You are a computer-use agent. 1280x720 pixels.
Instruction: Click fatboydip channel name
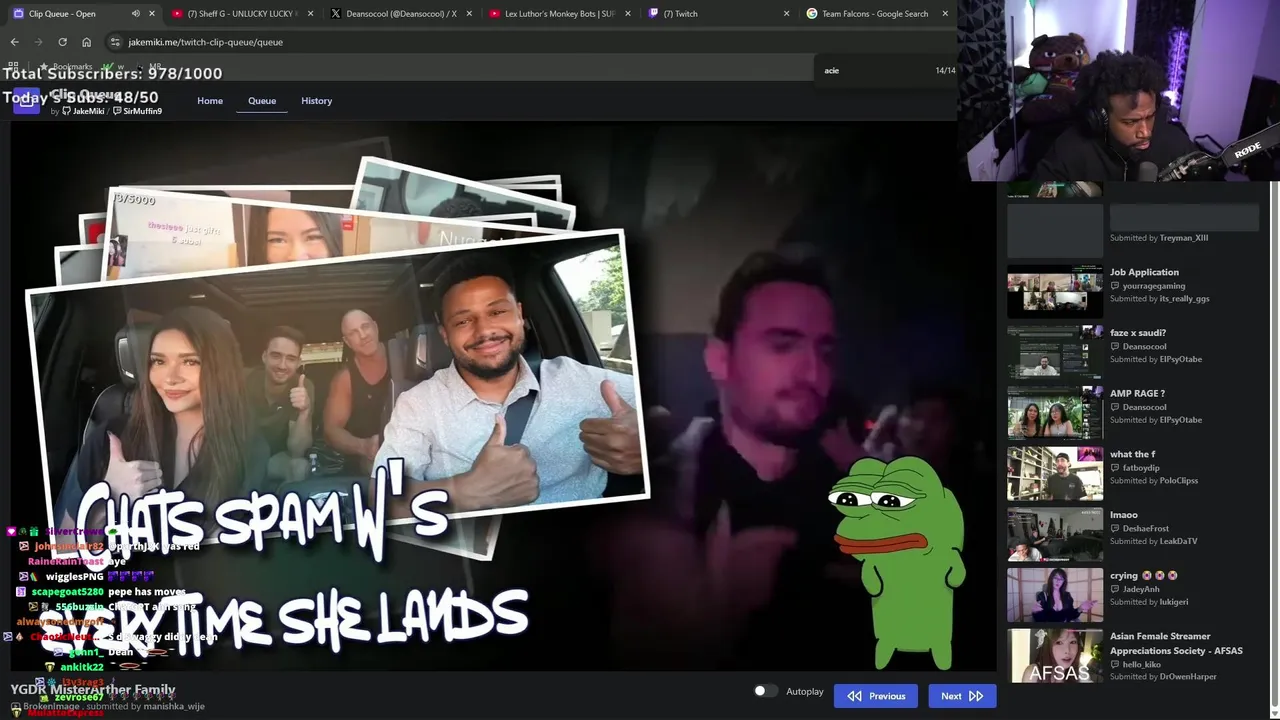click(1141, 468)
